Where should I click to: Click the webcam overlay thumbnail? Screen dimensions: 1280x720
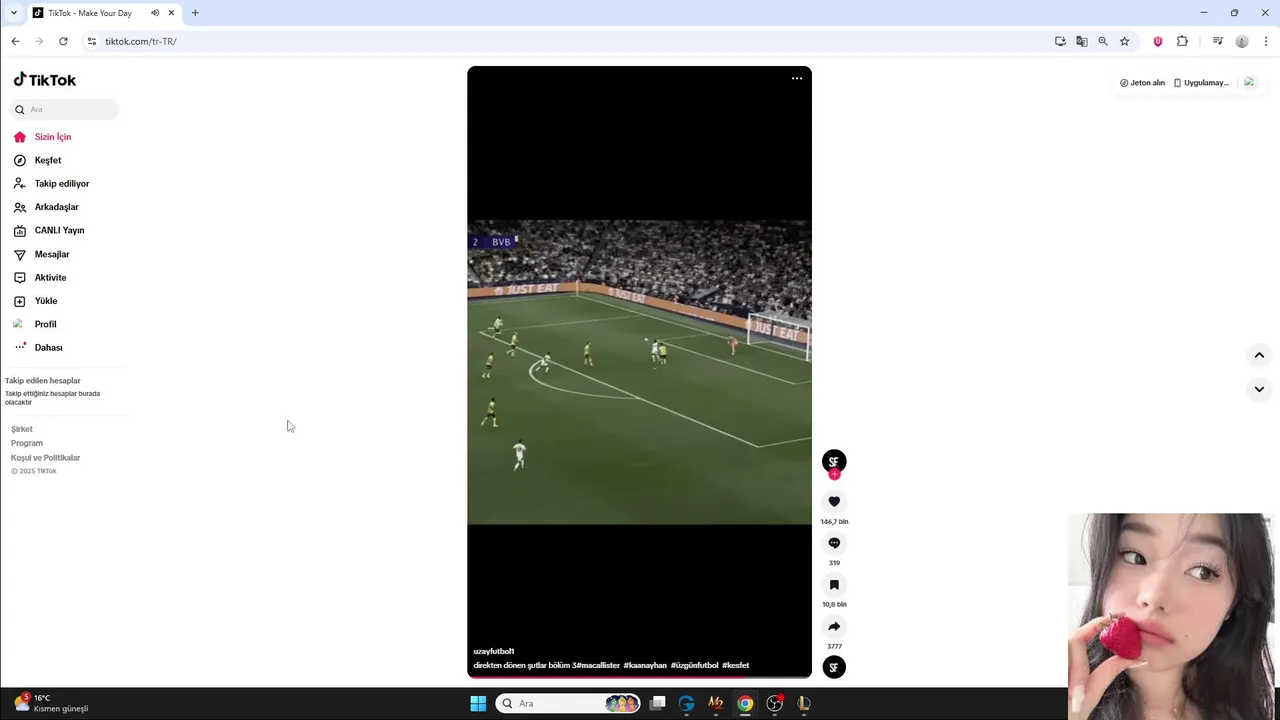1172,616
